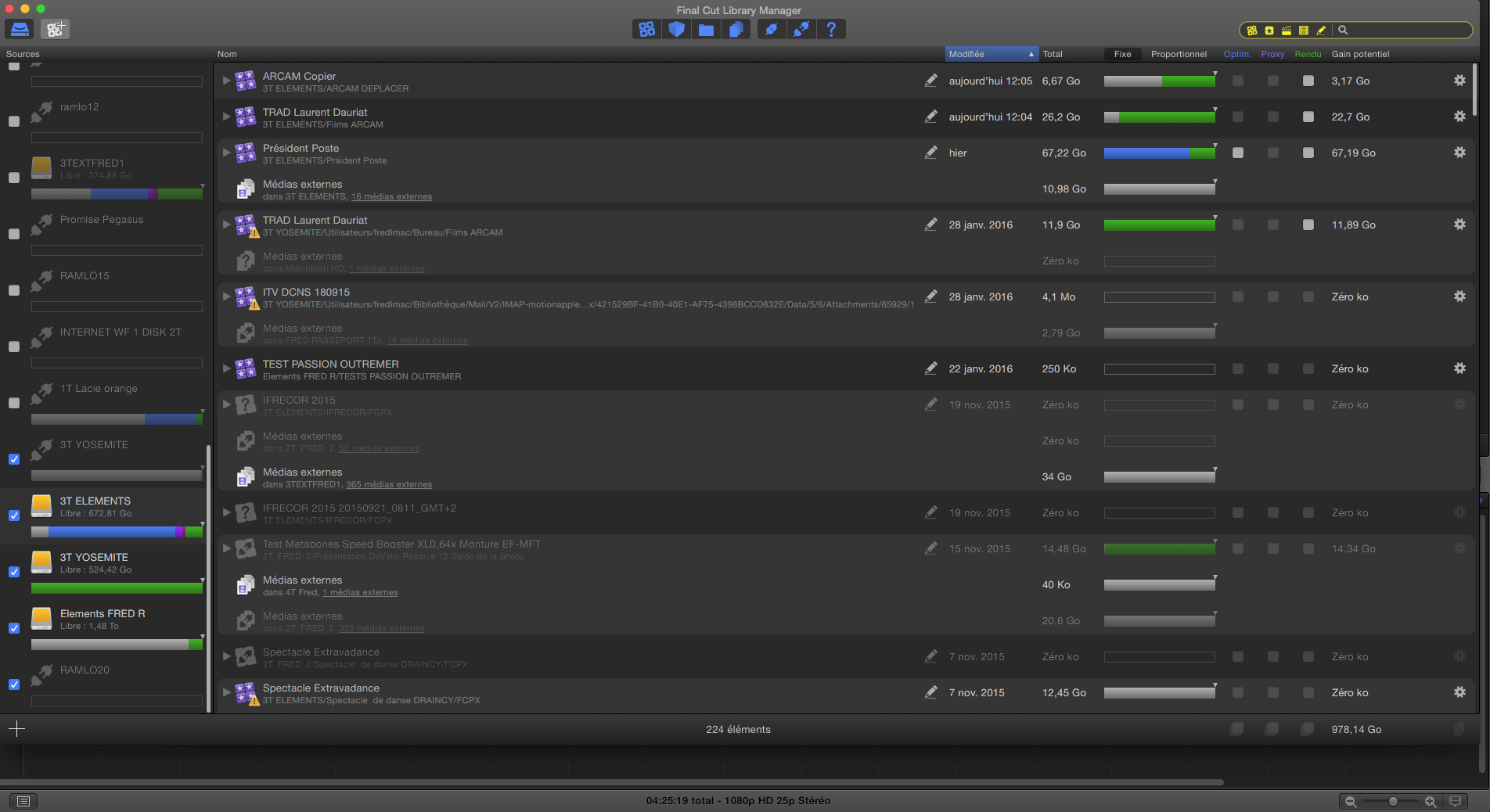Check the ramlo12 source checkbox
1490x812 pixels.
tap(13, 121)
